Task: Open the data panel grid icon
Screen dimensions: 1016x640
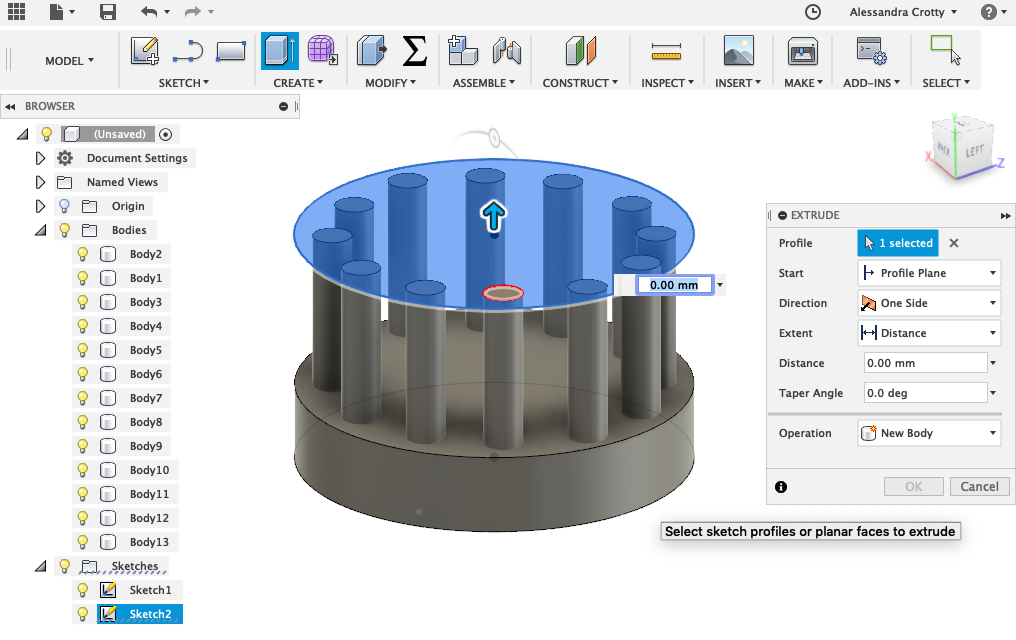Action: [x=16, y=11]
